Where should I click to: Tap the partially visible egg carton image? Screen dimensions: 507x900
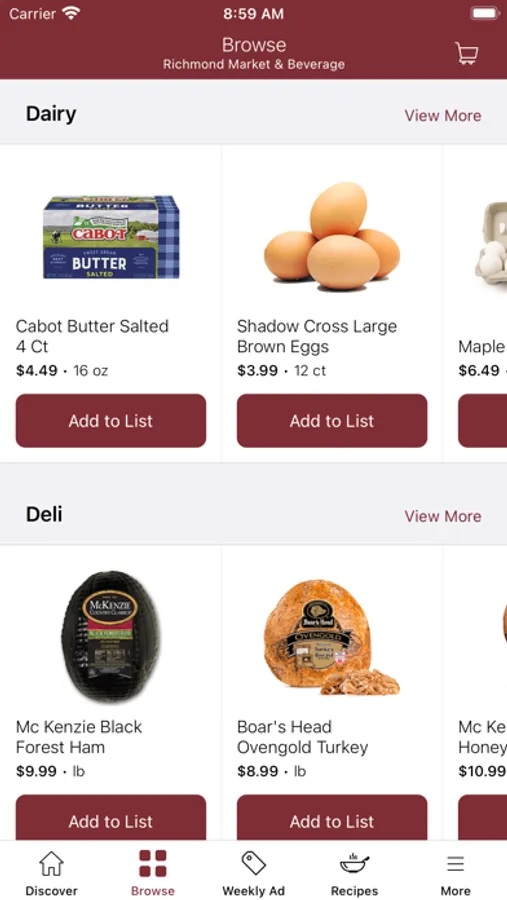pos(491,240)
